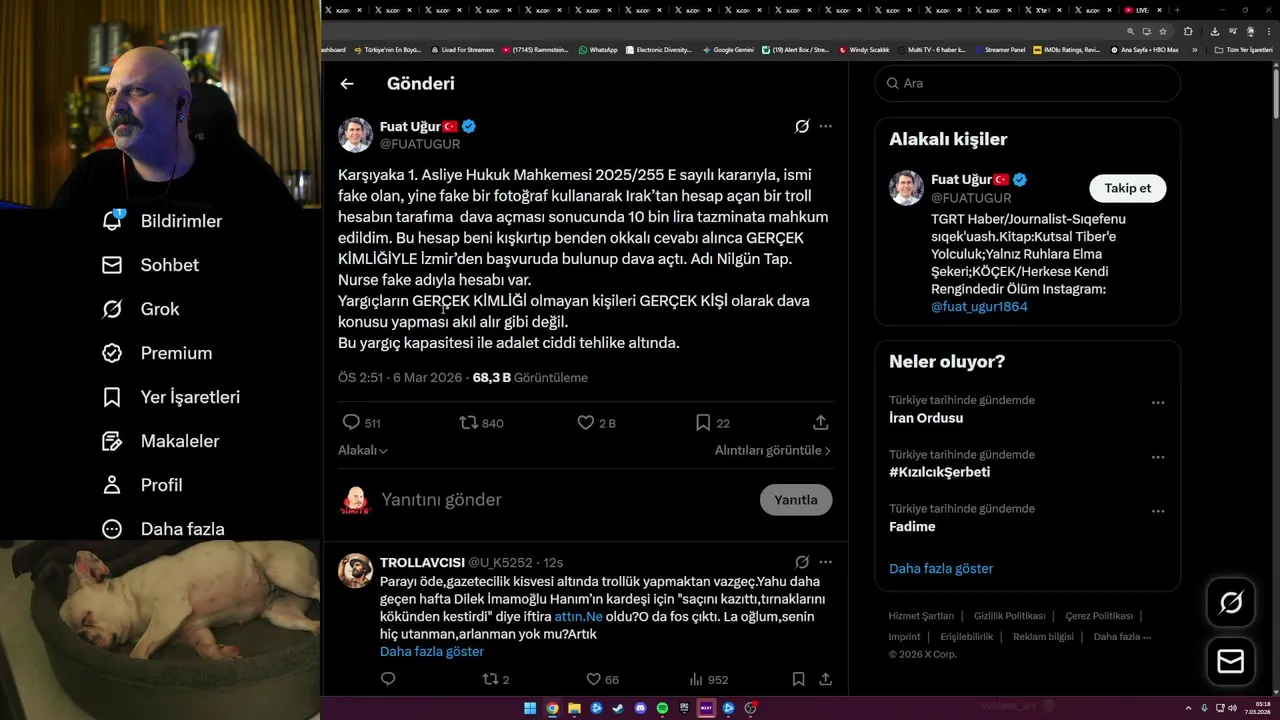Open floating messages envelope button

point(1231,662)
